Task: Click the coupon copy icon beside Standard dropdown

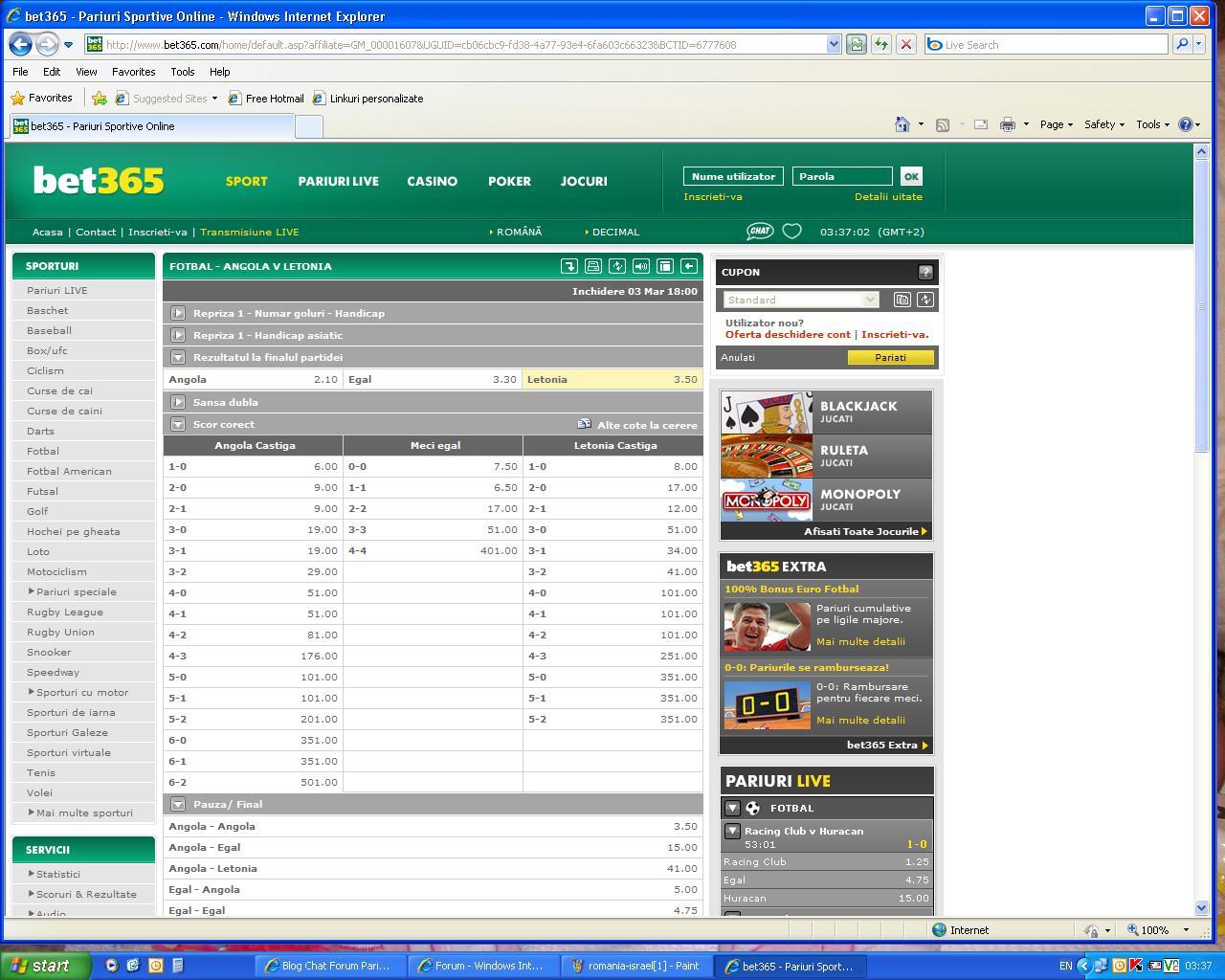Action: 902,300
